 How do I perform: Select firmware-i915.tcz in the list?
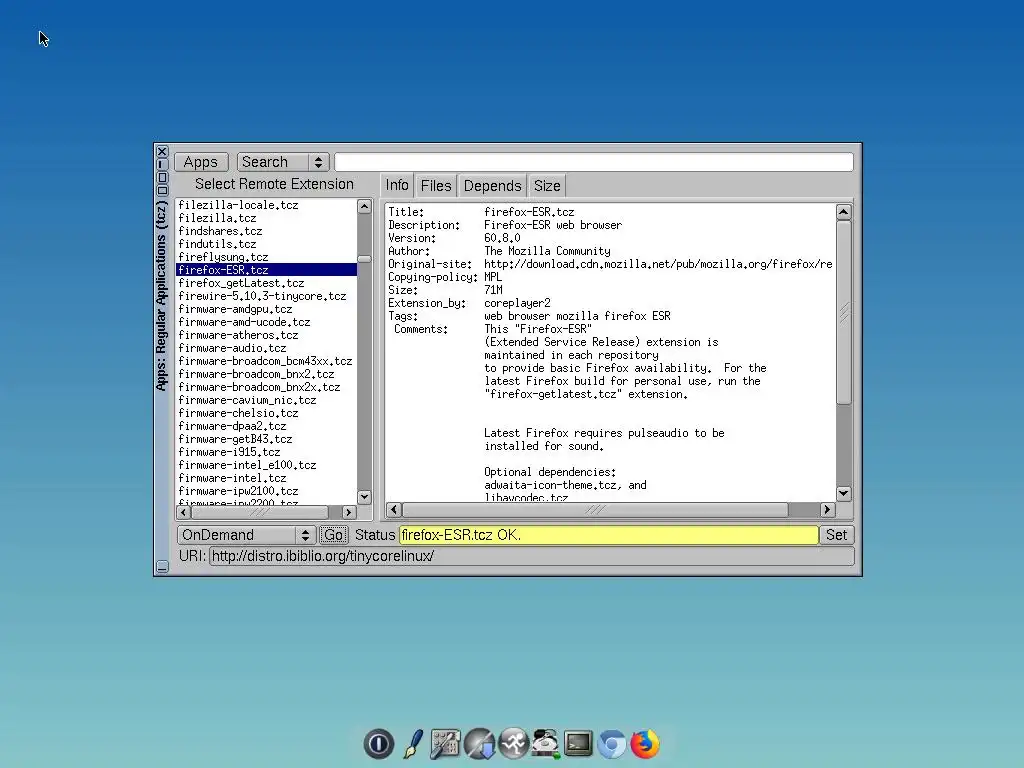pos(266,452)
